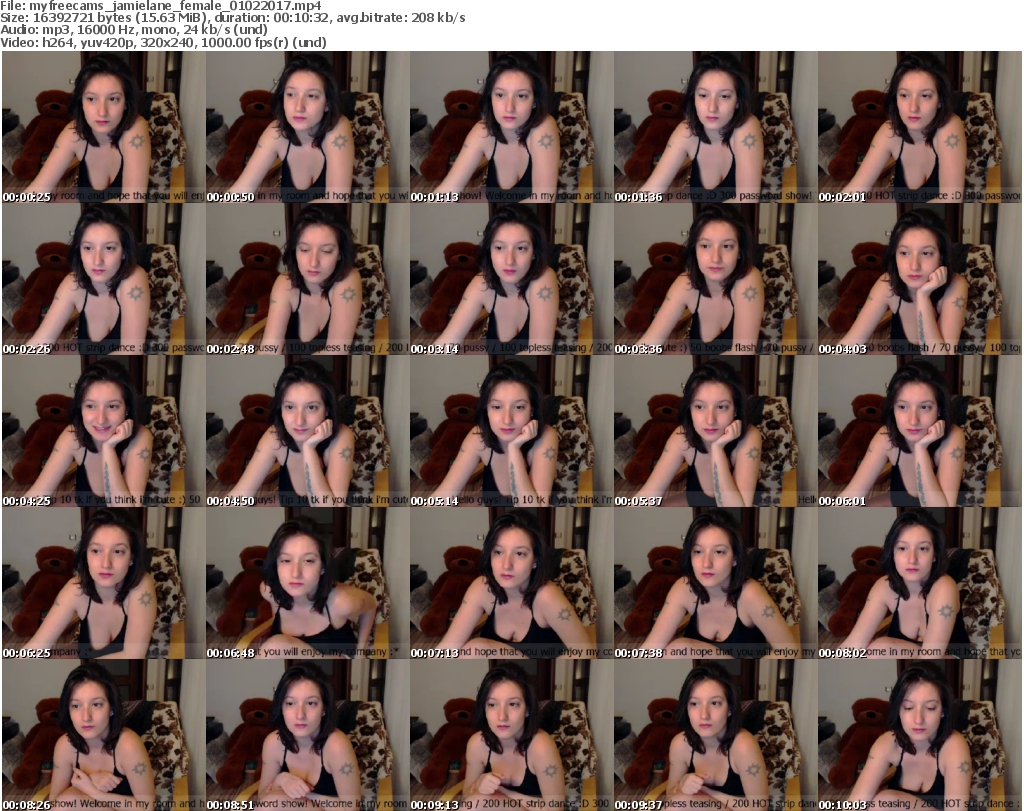Open the frame labeled 00:03:36
Viewport: 1024px width, 811px height.
click(715, 279)
